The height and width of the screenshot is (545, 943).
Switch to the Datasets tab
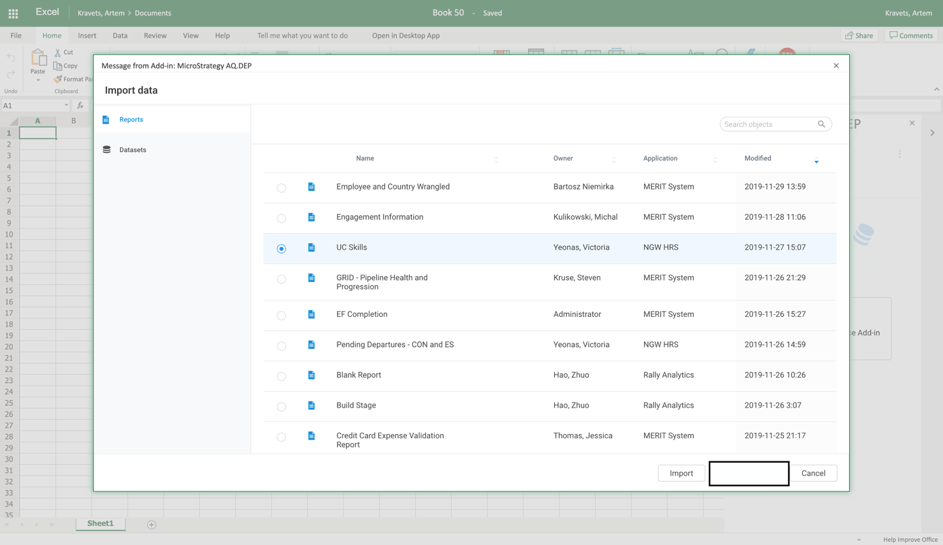(132, 150)
